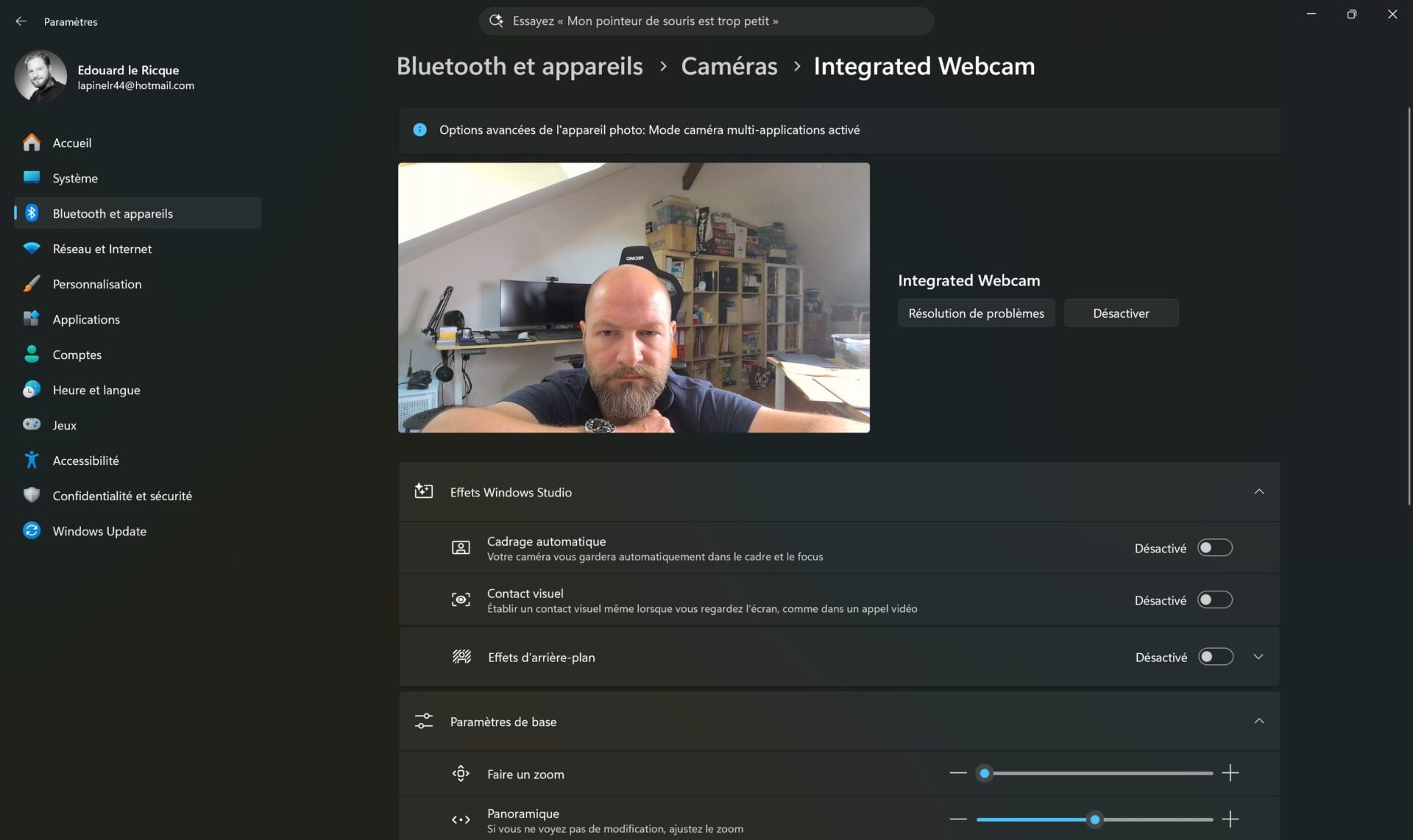Click the Système monitor icon
The image size is (1413, 840).
(31, 178)
